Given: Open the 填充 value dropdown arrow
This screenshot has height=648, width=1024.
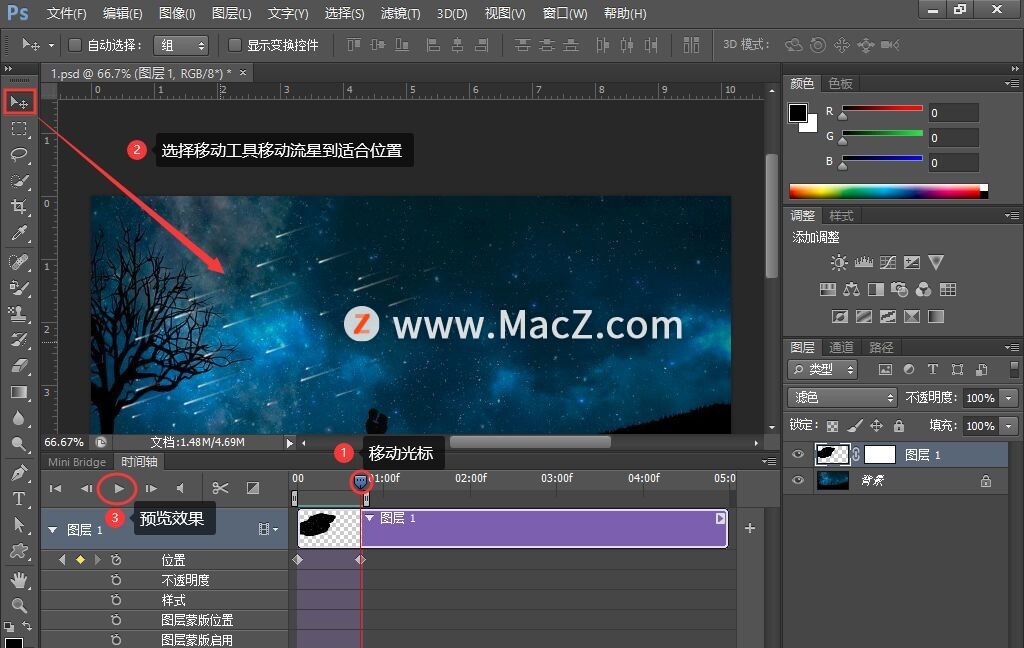Looking at the screenshot, I should point(1010,426).
